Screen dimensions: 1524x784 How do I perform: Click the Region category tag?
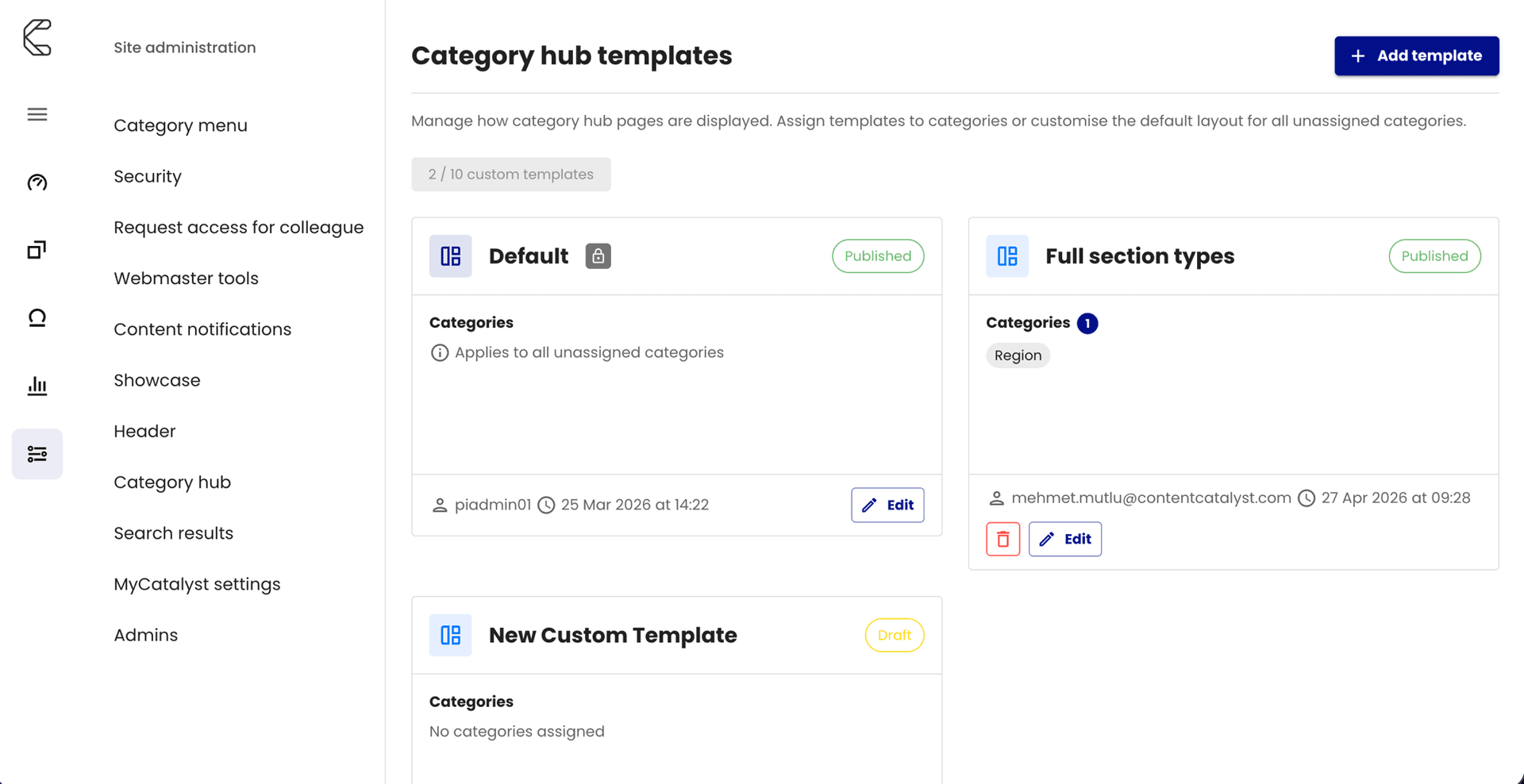point(1018,355)
